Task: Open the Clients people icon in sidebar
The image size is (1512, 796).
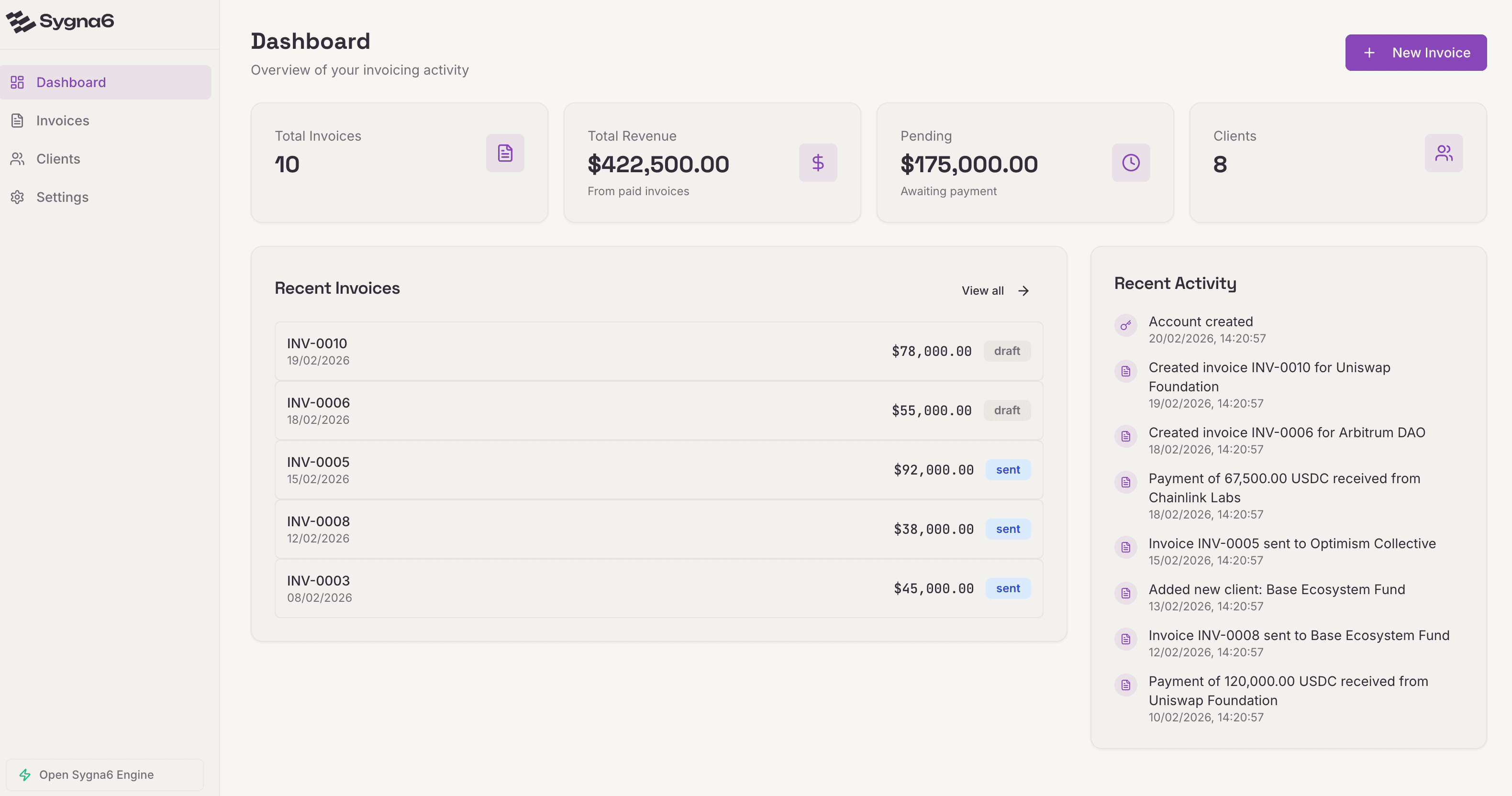Action: click(x=17, y=158)
